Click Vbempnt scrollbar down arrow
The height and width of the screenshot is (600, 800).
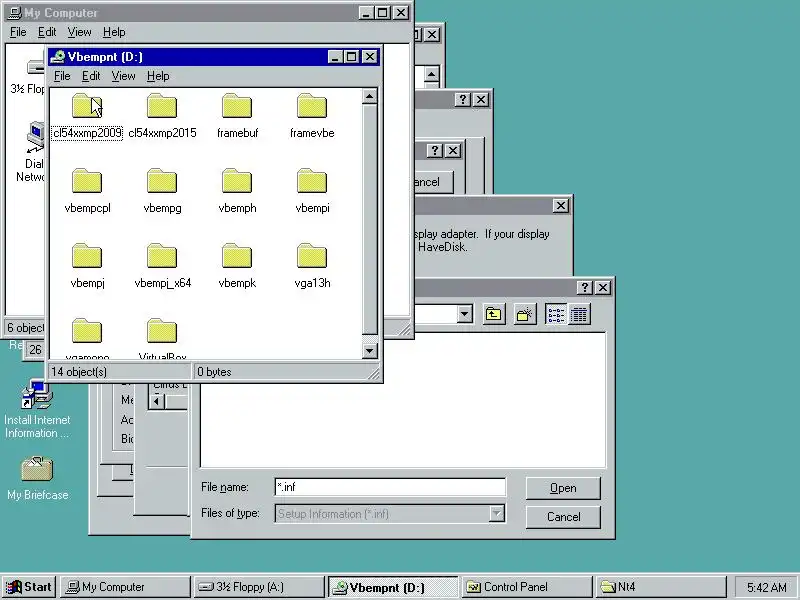pos(369,351)
